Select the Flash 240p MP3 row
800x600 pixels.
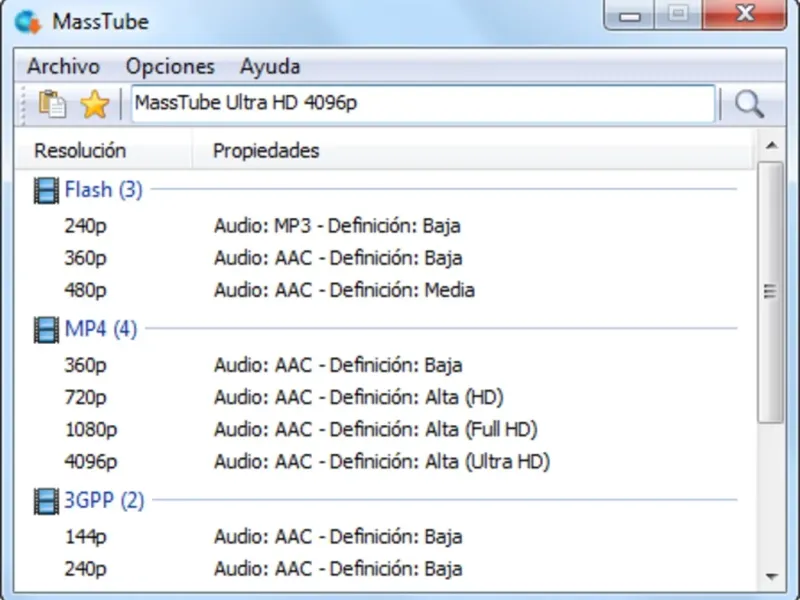click(x=385, y=226)
